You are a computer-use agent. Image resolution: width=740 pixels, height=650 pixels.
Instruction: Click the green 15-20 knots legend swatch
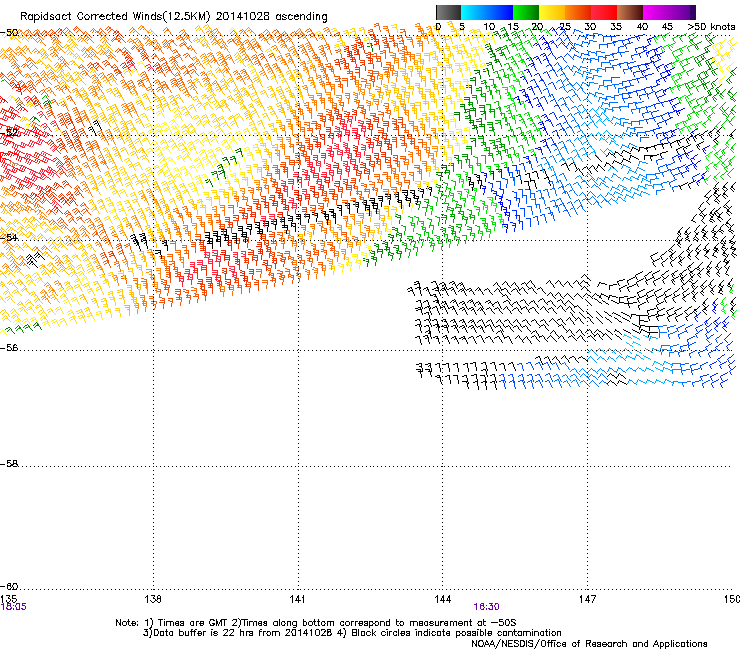click(526, 12)
